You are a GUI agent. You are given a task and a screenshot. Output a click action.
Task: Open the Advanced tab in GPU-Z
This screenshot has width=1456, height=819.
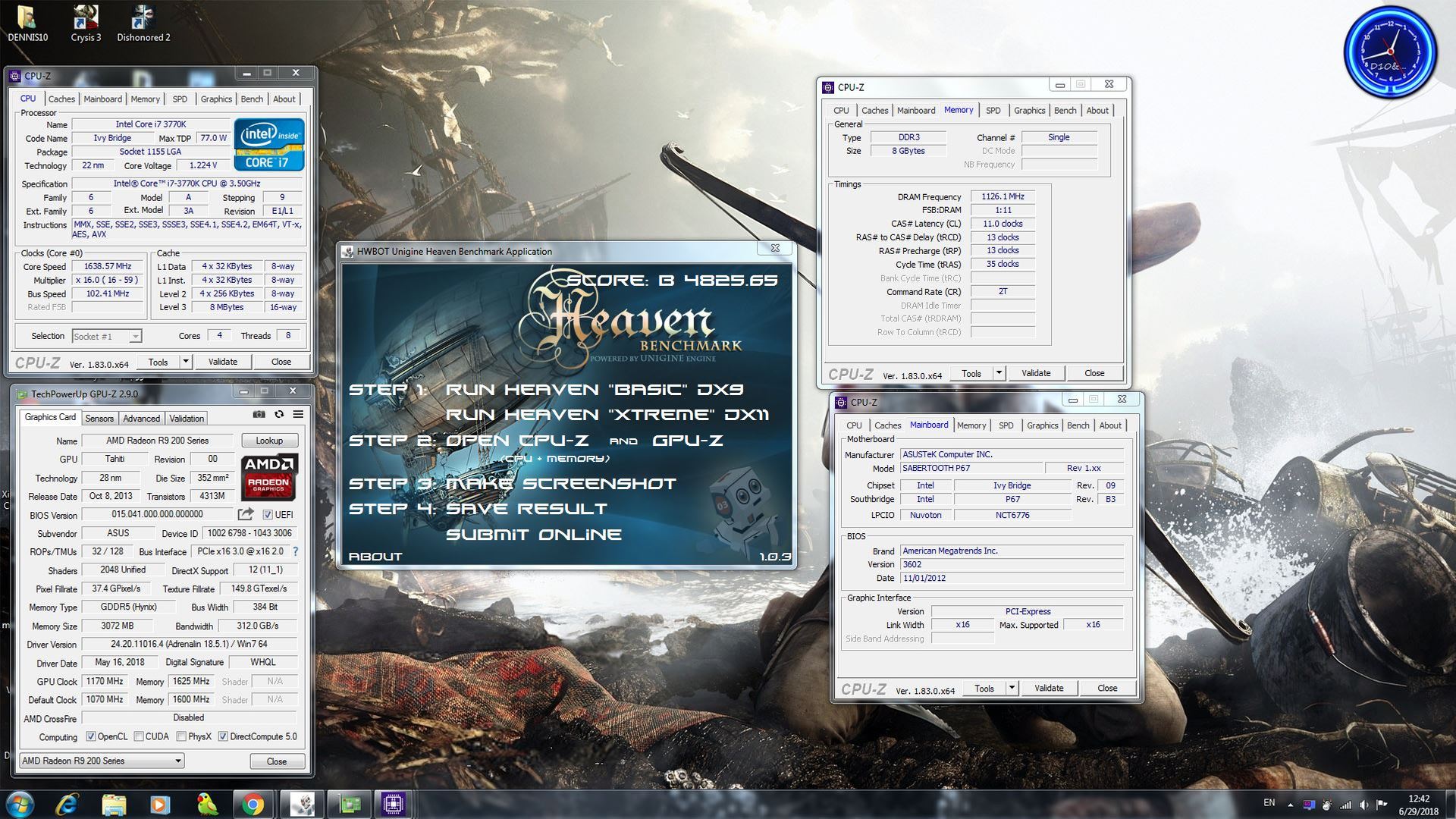click(x=141, y=419)
